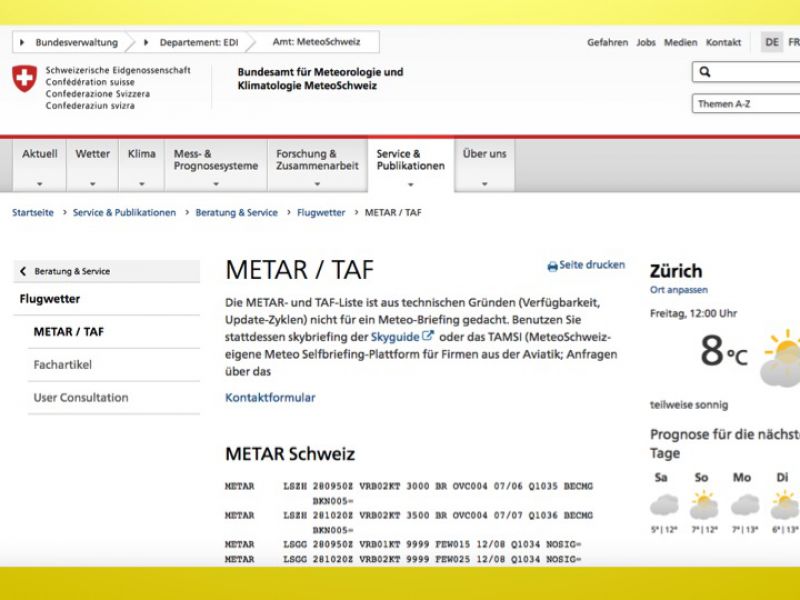Select the Tuesday forecast weather icon
Screen dimensions: 800x600
(784, 505)
